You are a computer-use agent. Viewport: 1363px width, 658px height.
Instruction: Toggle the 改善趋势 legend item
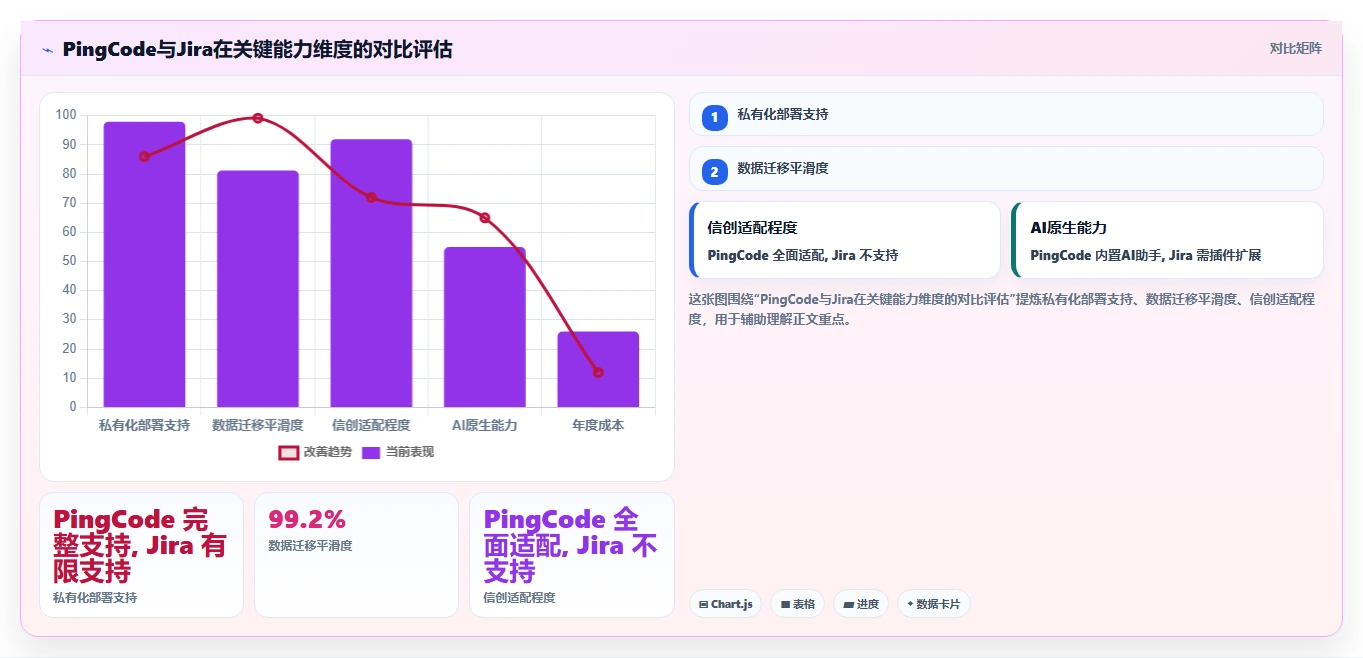(315, 452)
